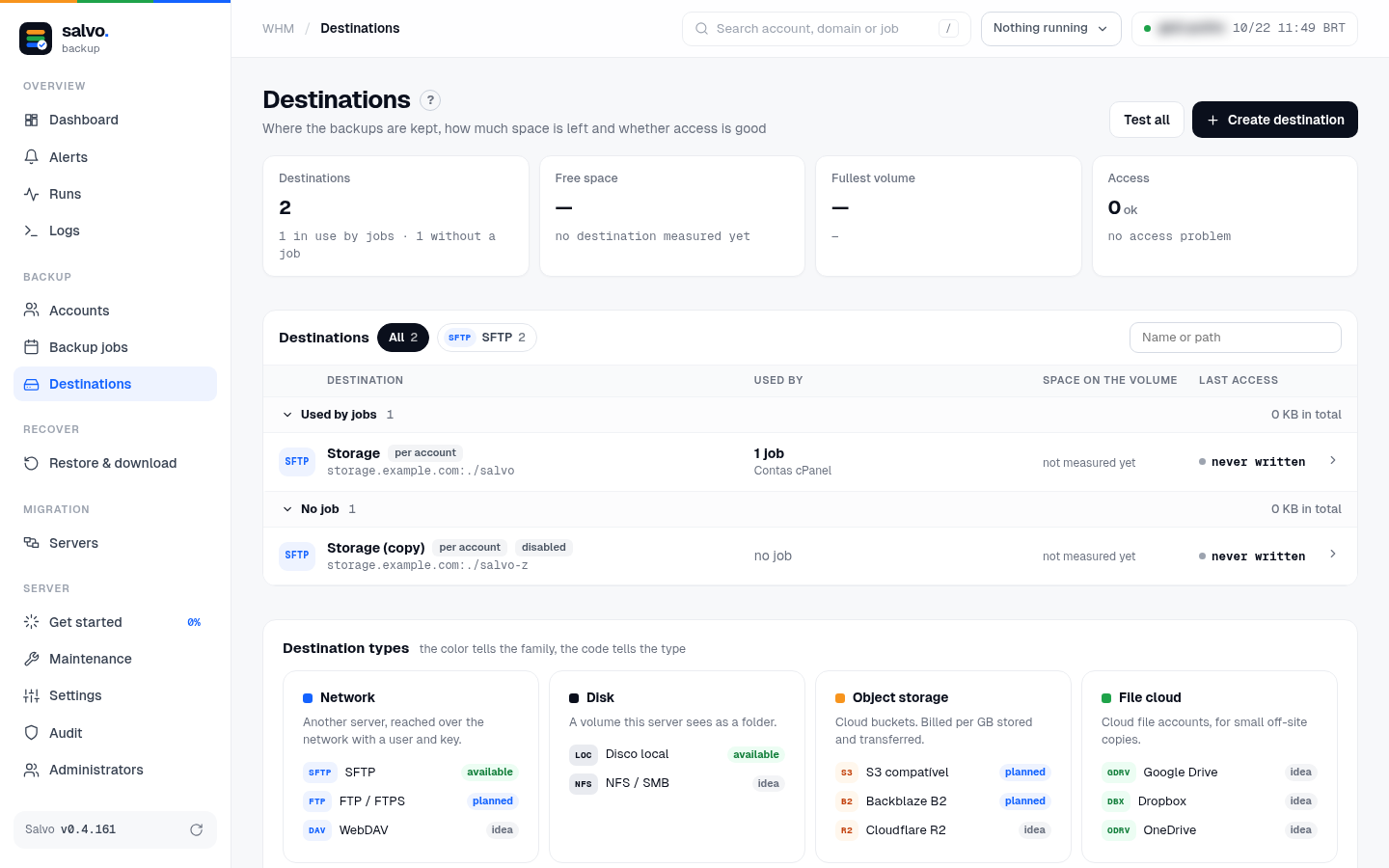Open the Logs menu item
Image resolution: width=1389 pixels, height=868 pixels.
(x=115, y=231)
